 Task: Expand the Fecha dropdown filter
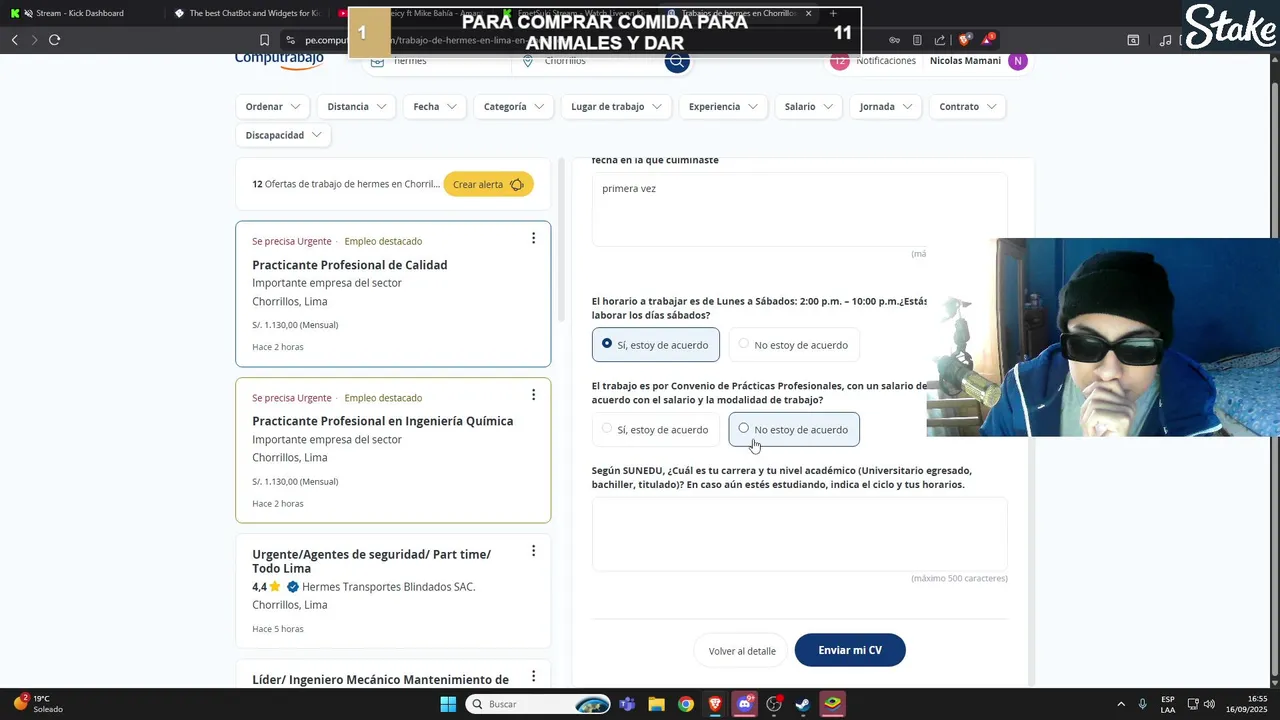(x=435, y=107)
